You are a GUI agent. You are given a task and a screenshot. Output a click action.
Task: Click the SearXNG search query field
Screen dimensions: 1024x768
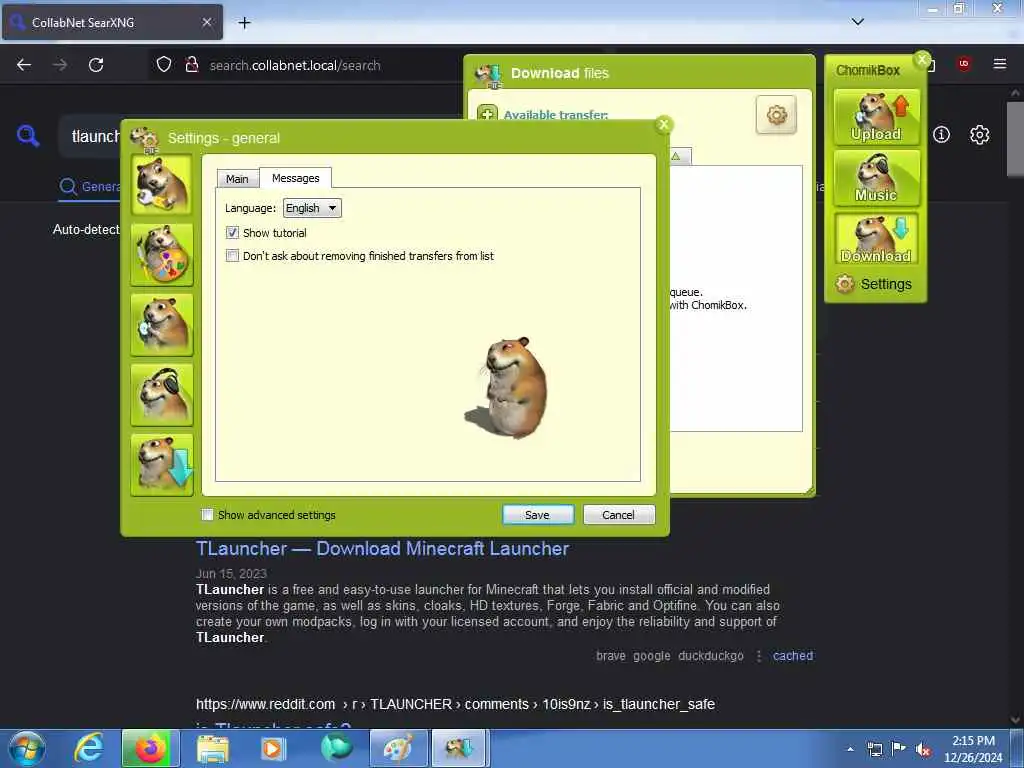point(95,136)
